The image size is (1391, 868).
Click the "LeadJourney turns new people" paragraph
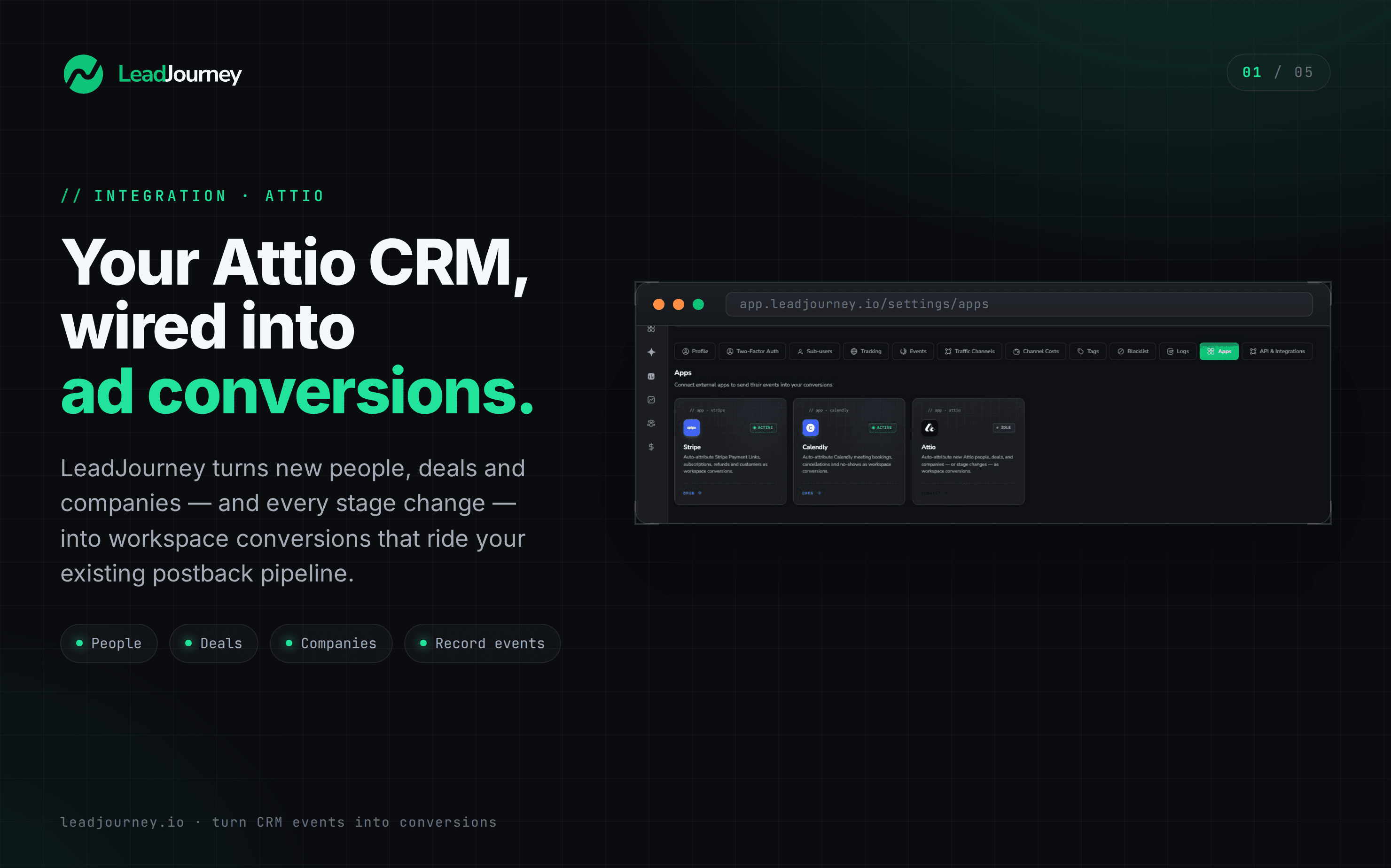pyautogui.click(x=293, y=521)
